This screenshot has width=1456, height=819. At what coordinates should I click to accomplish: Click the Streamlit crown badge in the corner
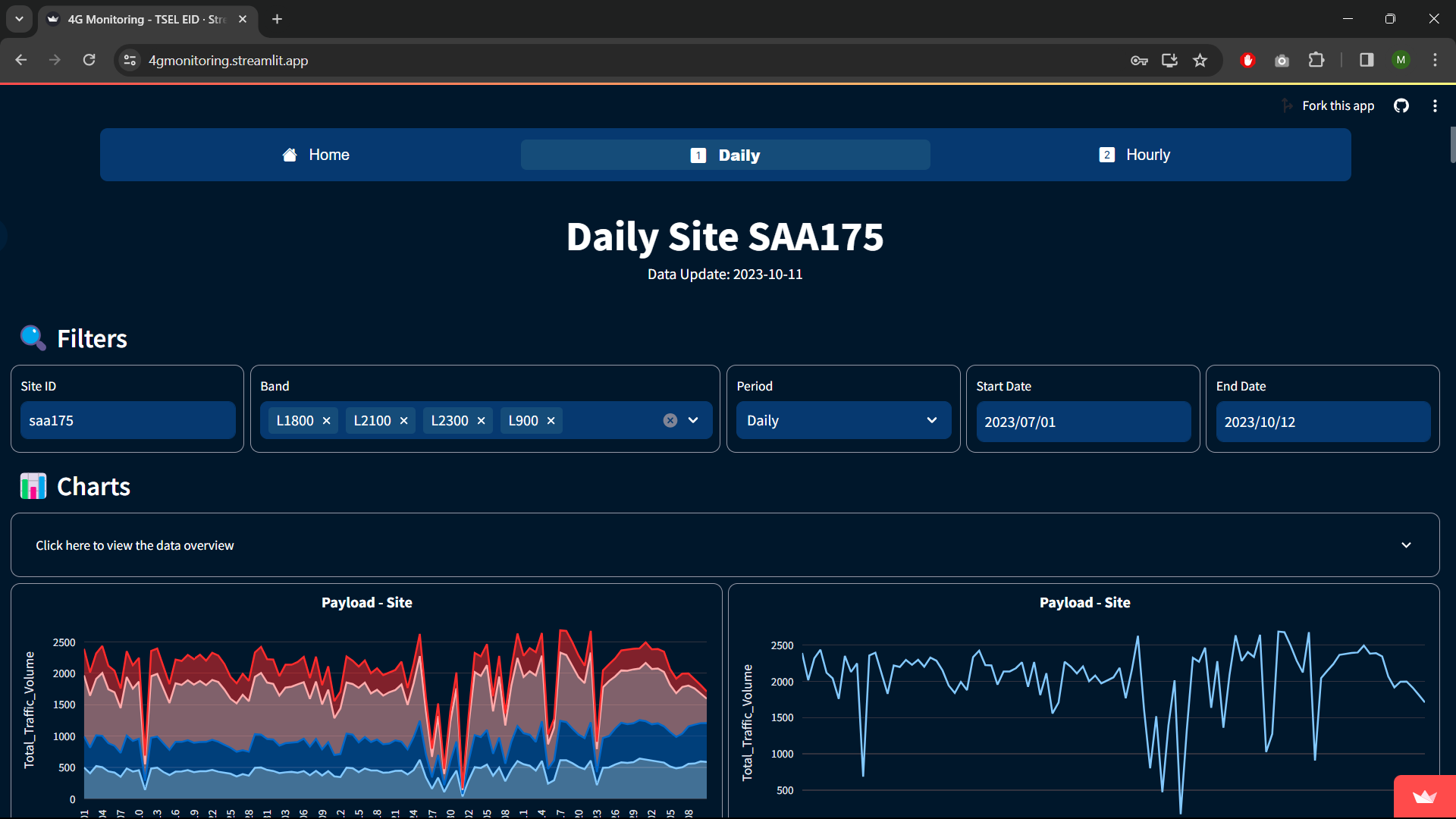tap(1424, 796)
